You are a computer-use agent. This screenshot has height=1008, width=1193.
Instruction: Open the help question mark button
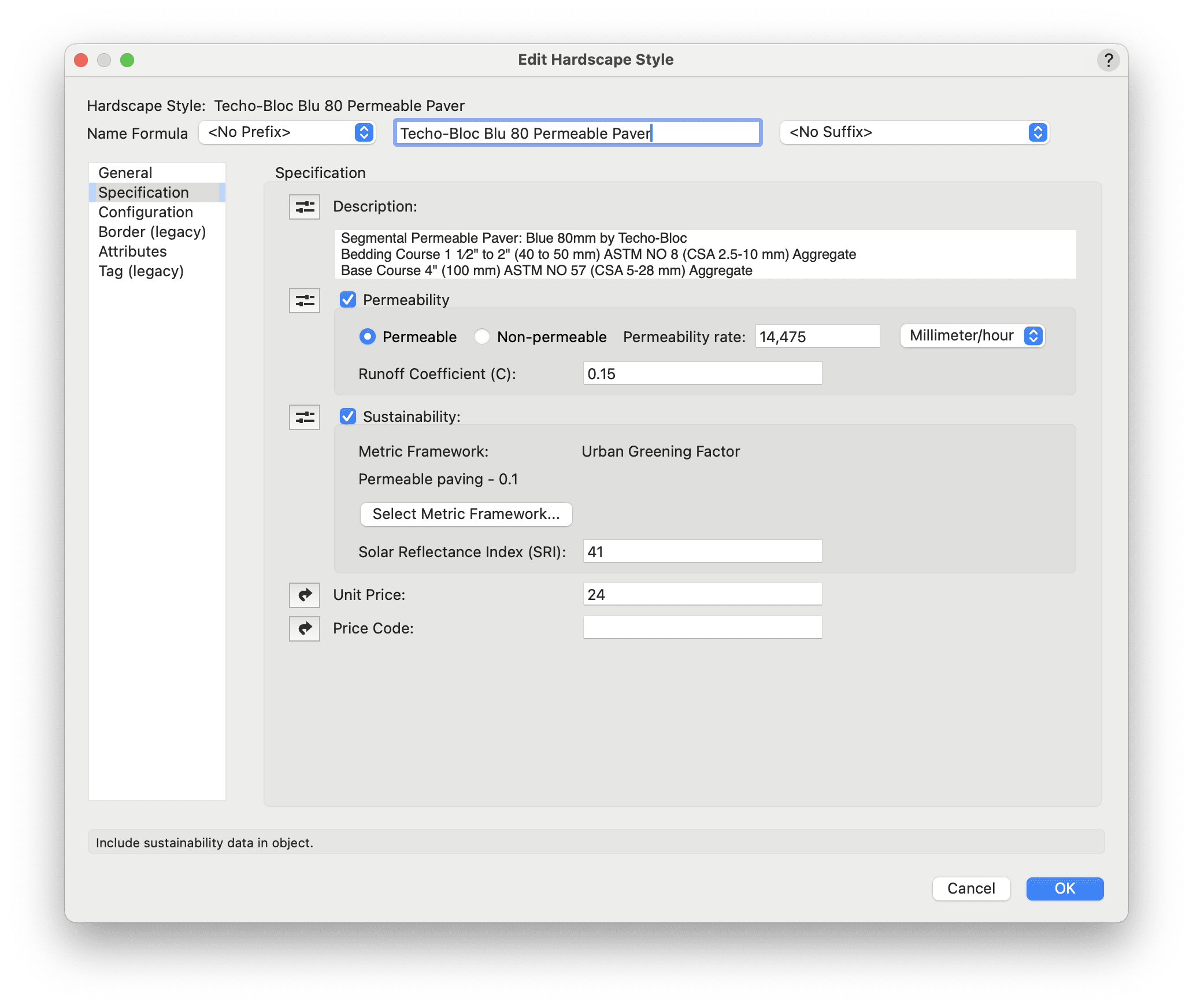point(1108,60)
